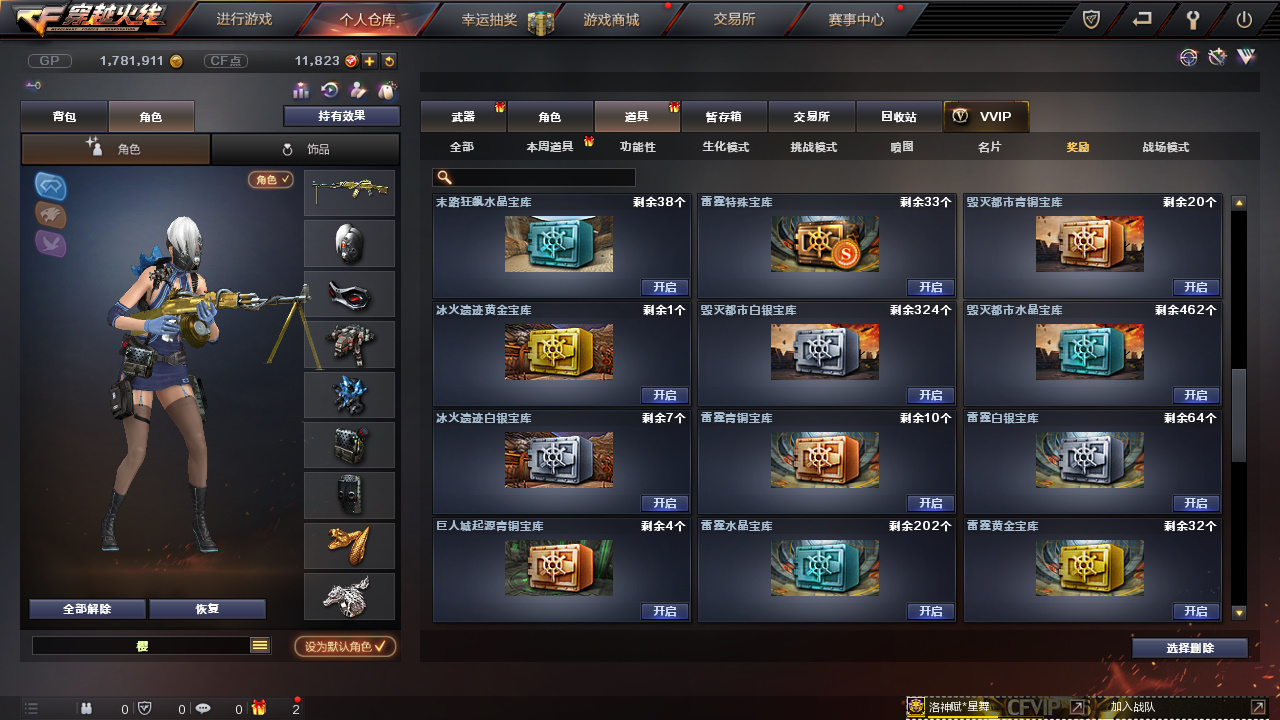Click the gift box icon in bottom bar
The image size is (1280, 720).
tap(259, 708)
